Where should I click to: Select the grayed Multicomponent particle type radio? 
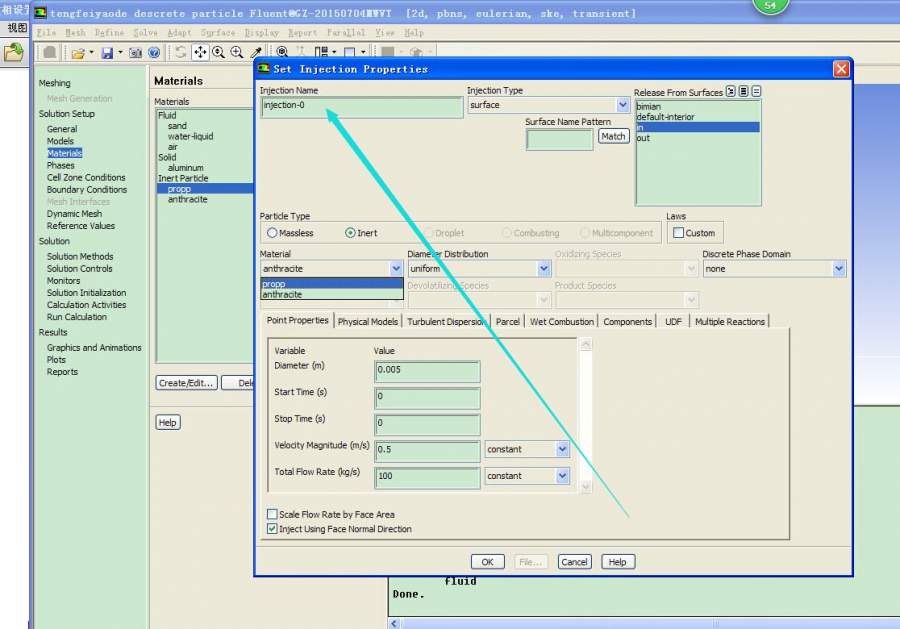tap(584, 233)
